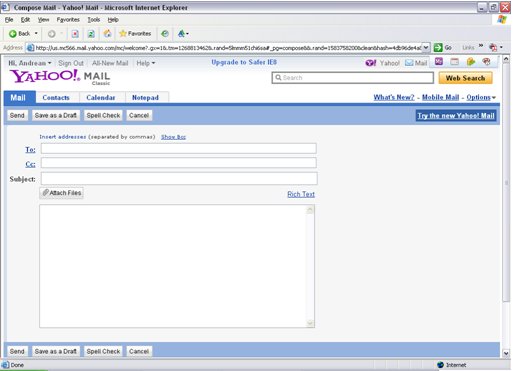Click the top Cancel button

tap(139, 115)
